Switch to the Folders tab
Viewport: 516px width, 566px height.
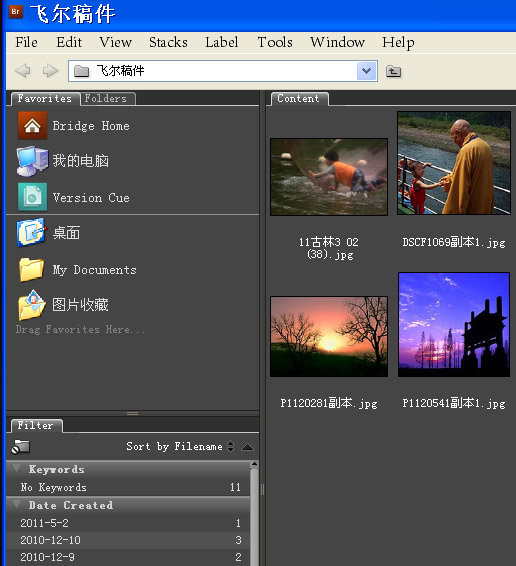tap(107, 99)
